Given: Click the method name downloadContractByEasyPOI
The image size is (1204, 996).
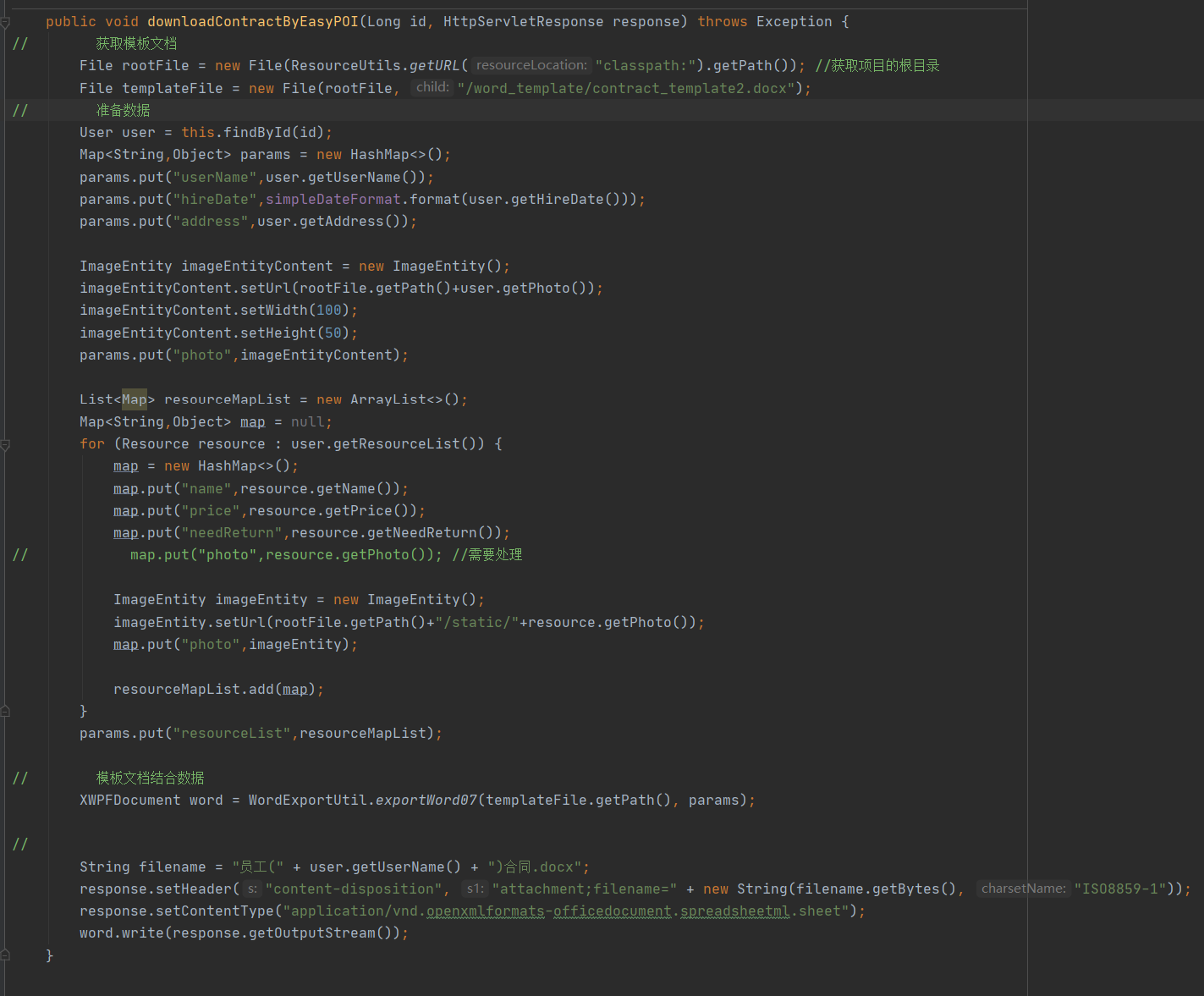Looking at the screenshot, I should click(253, 22).
